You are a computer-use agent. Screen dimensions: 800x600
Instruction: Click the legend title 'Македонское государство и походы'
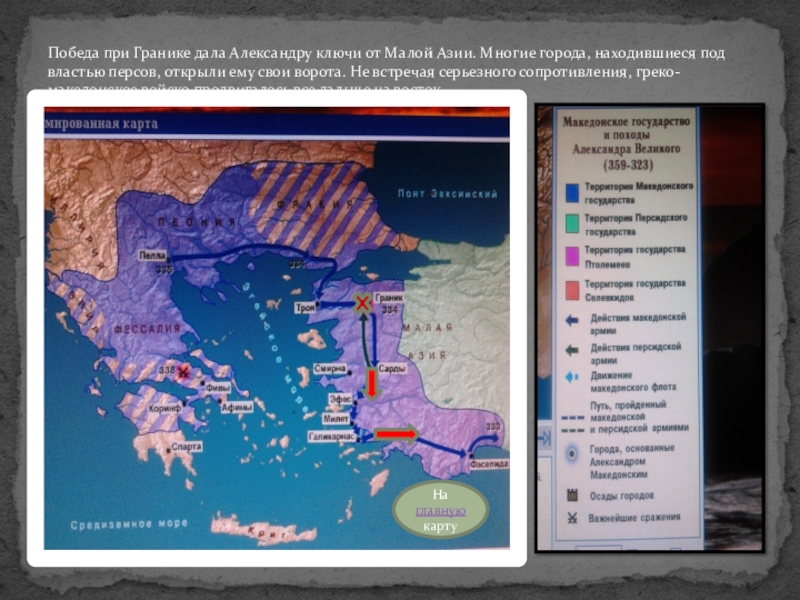coord(626,128)
